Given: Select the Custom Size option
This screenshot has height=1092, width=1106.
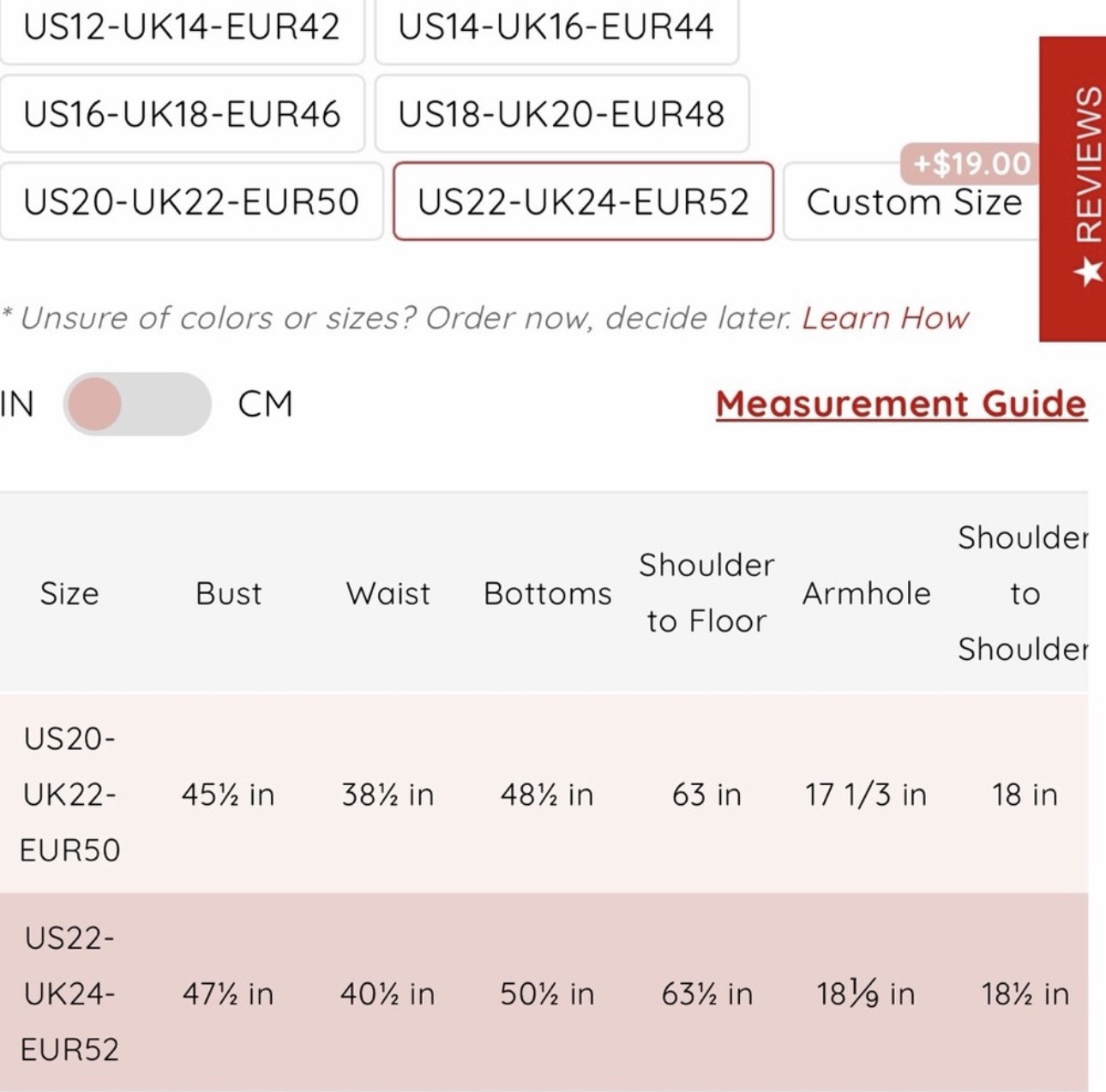Looking at the screenshot, I should point(914,203).
